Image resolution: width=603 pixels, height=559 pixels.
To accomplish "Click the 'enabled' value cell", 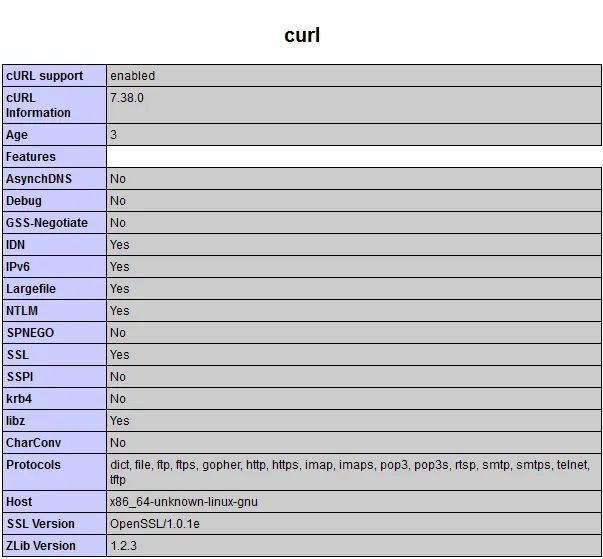I will [354, 76].
